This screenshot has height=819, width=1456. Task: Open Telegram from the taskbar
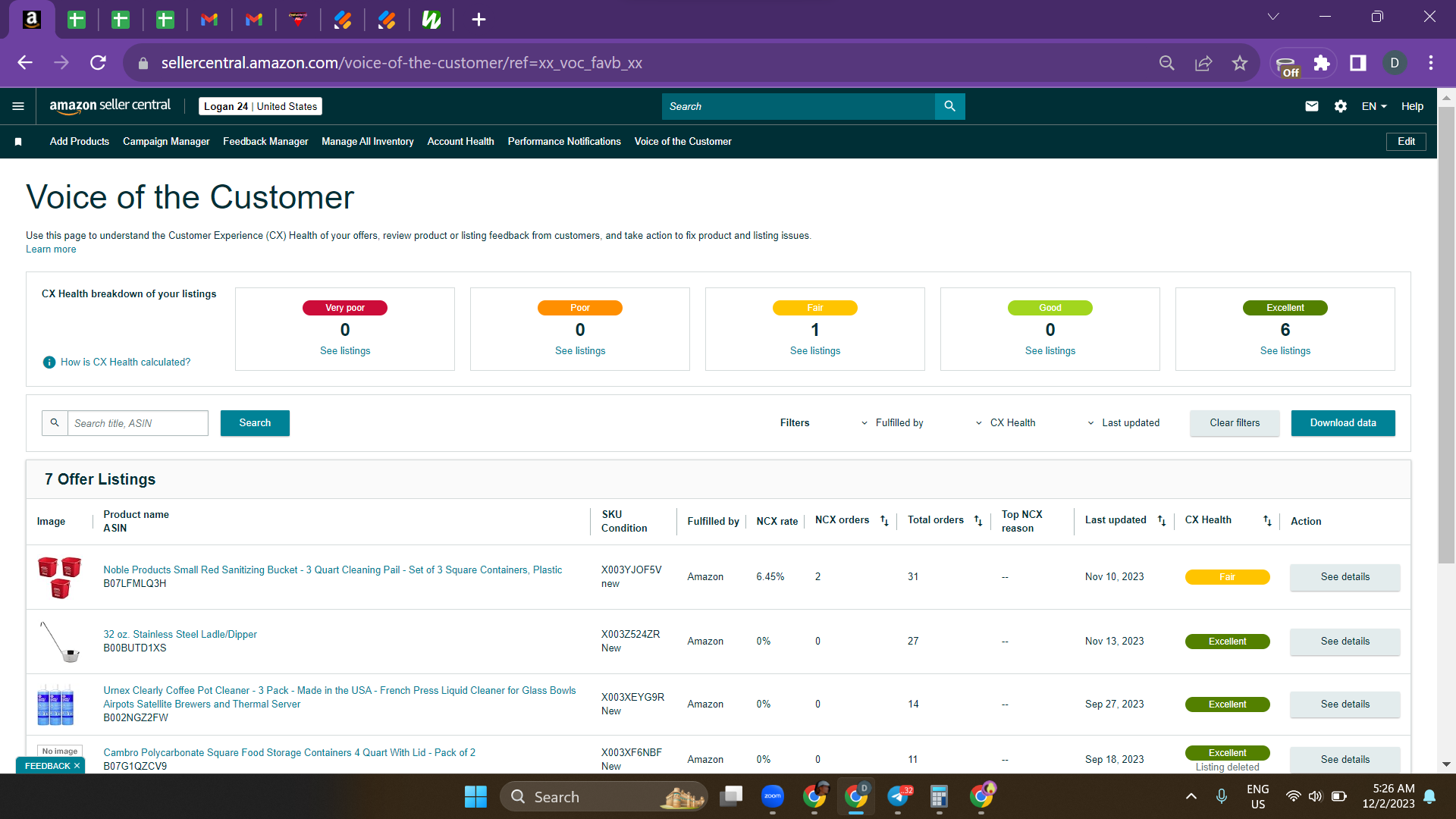tap(899, 796)
